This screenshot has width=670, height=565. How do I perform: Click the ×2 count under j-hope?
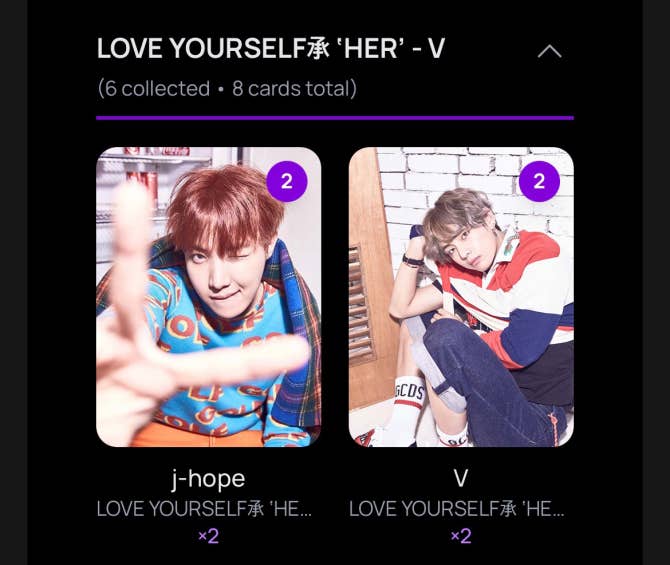[x=209, y=536]
